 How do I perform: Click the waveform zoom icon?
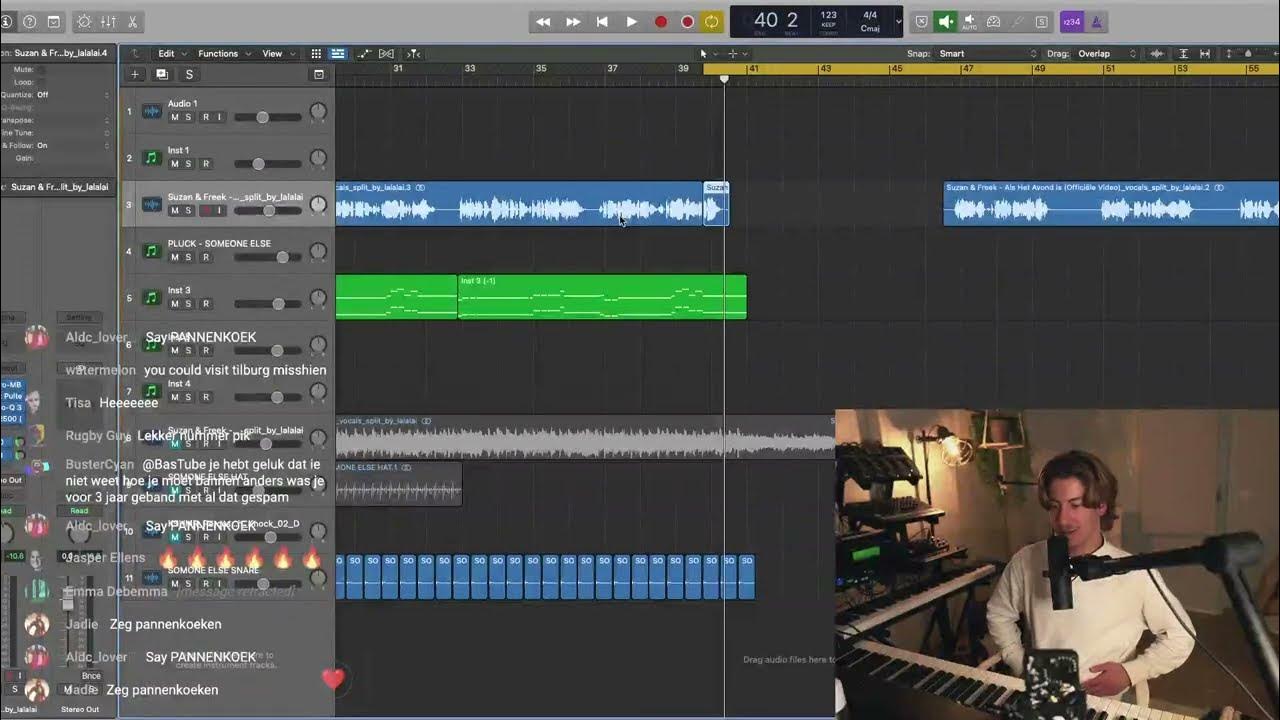pos(1157,53)
